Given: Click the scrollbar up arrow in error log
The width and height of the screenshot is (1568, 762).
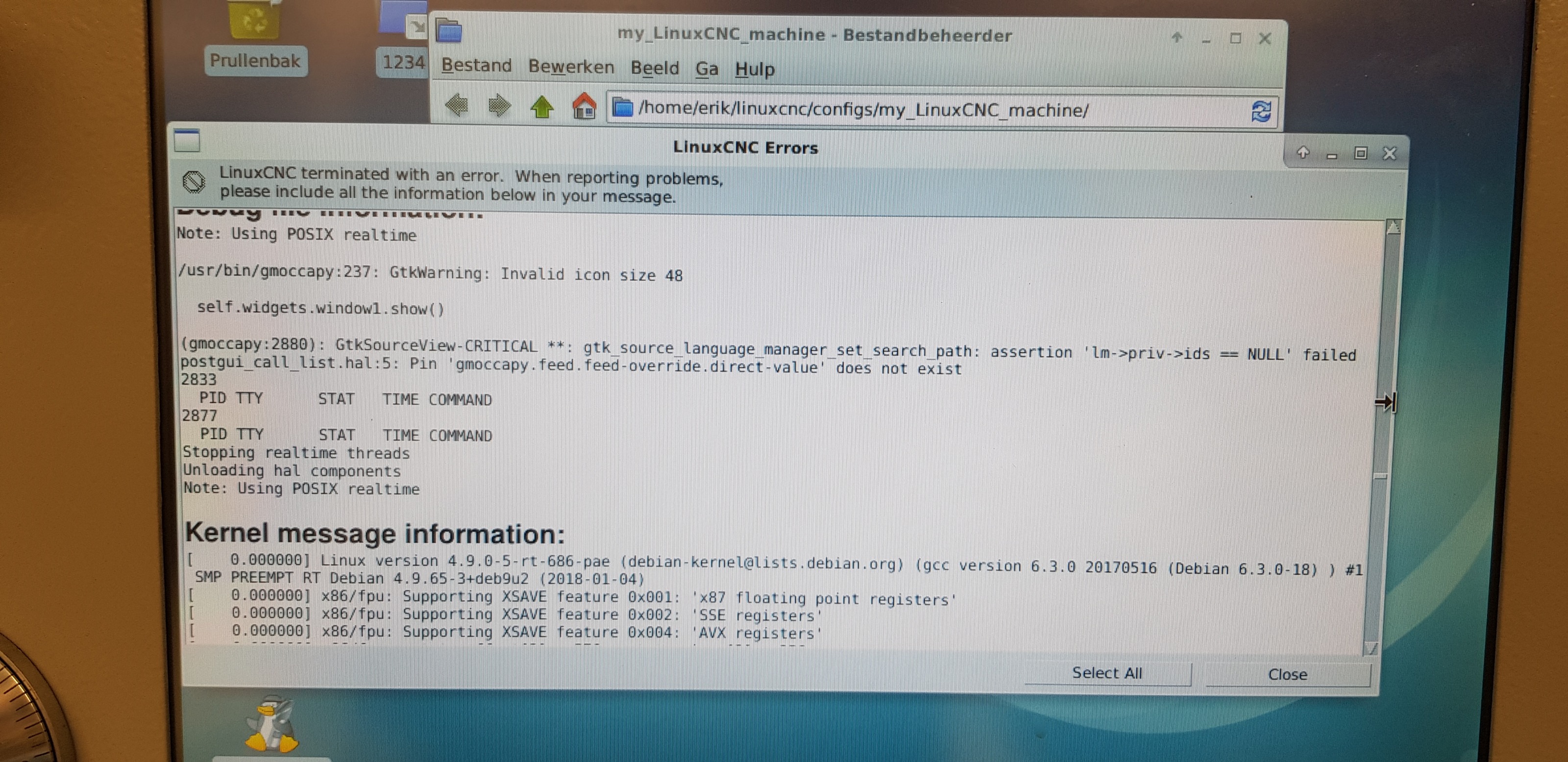Looking at the screenshot, I should coord(1393,227).
